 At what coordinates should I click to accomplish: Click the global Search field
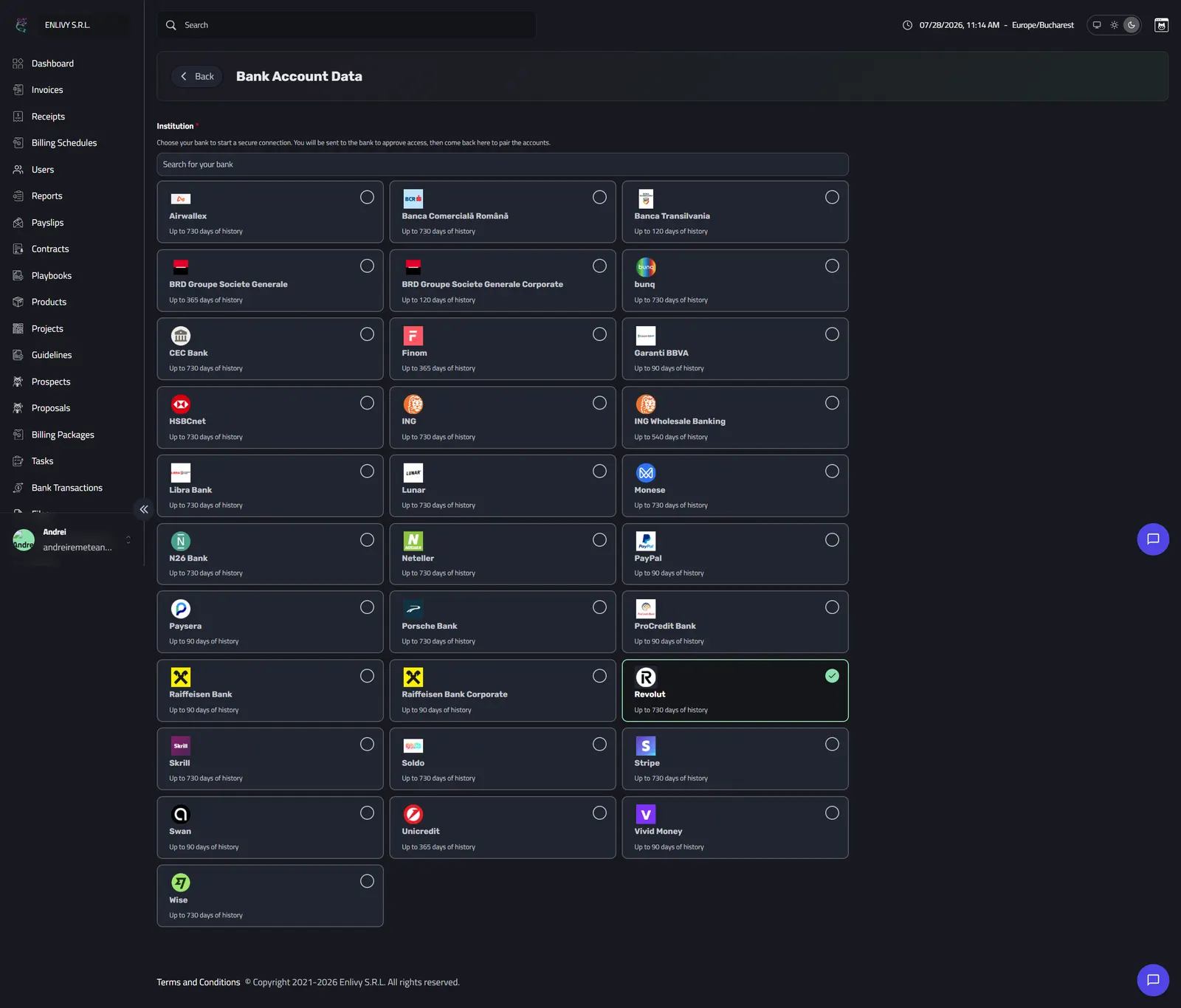pyautogui.click(x=346, y=25)
